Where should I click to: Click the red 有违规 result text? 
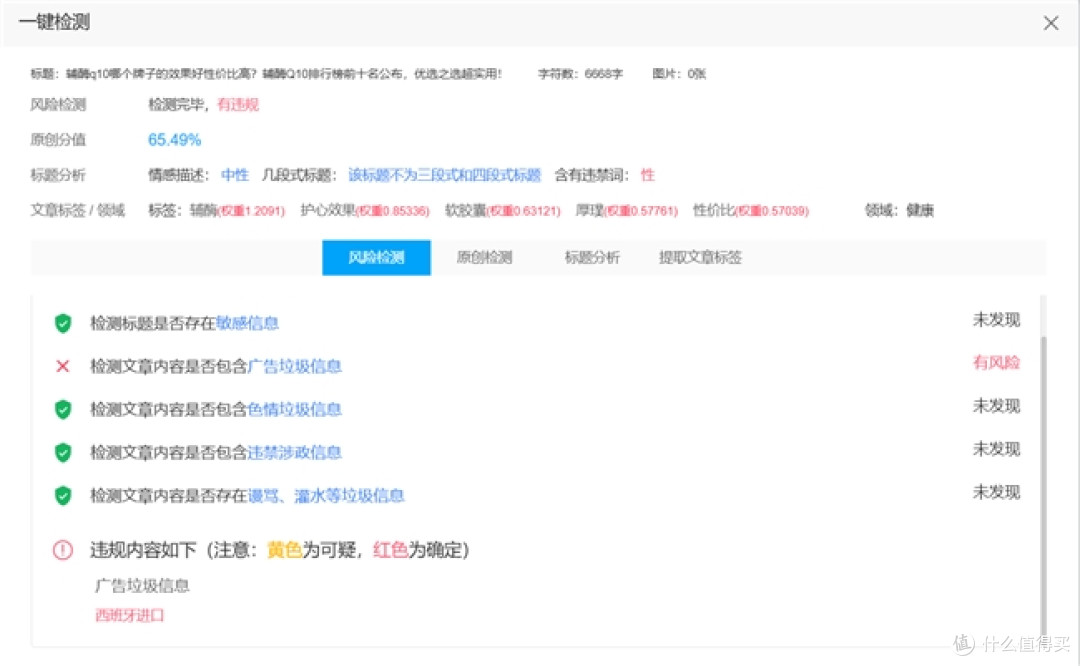pos(238,105)
